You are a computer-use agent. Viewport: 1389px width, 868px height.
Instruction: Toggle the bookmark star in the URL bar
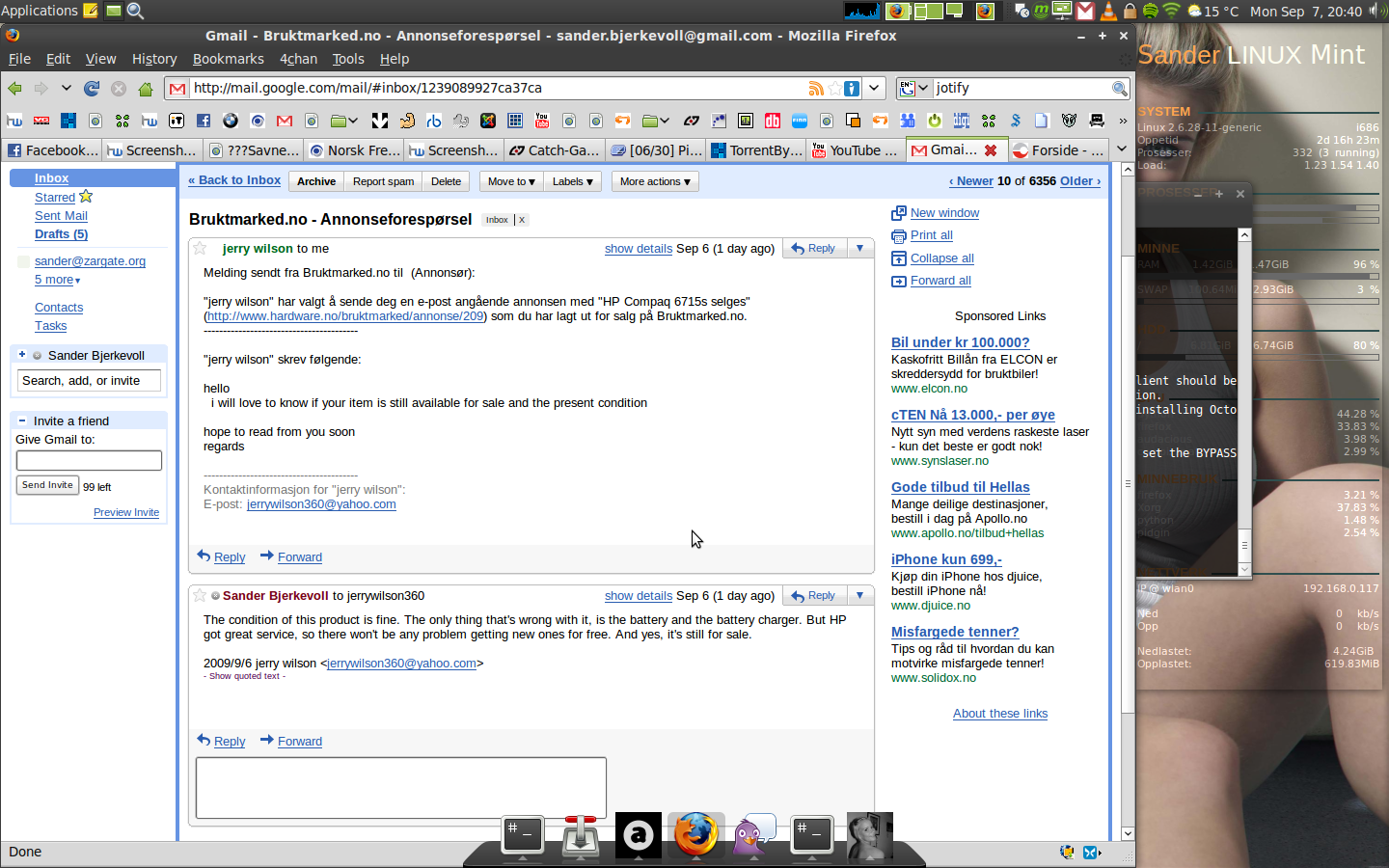click(834, 89)
